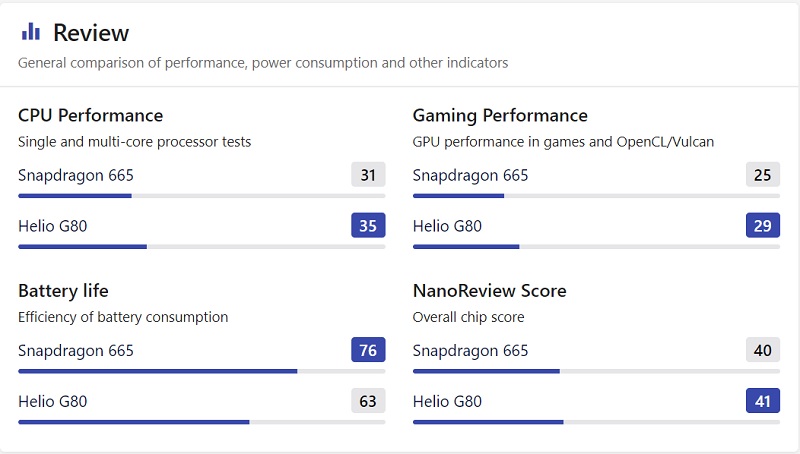
Task: Click Helio G80 CPU score badge 35
Action: pos(368,225)
